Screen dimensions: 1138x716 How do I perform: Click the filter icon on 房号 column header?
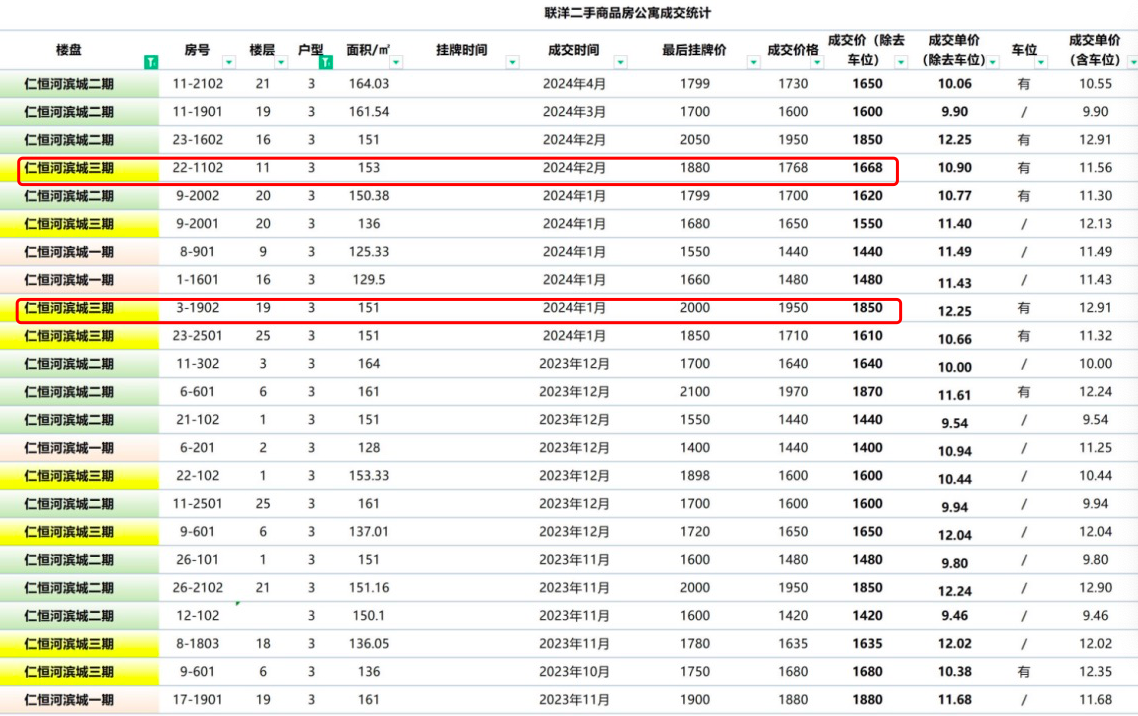pos(229,61)
